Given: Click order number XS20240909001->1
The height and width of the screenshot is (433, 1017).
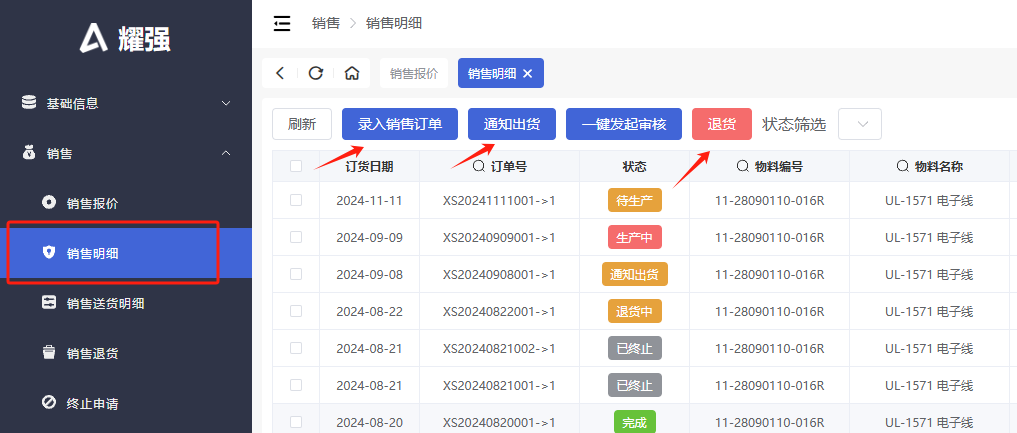Looking at the screenshot, I should coord(499,238).
